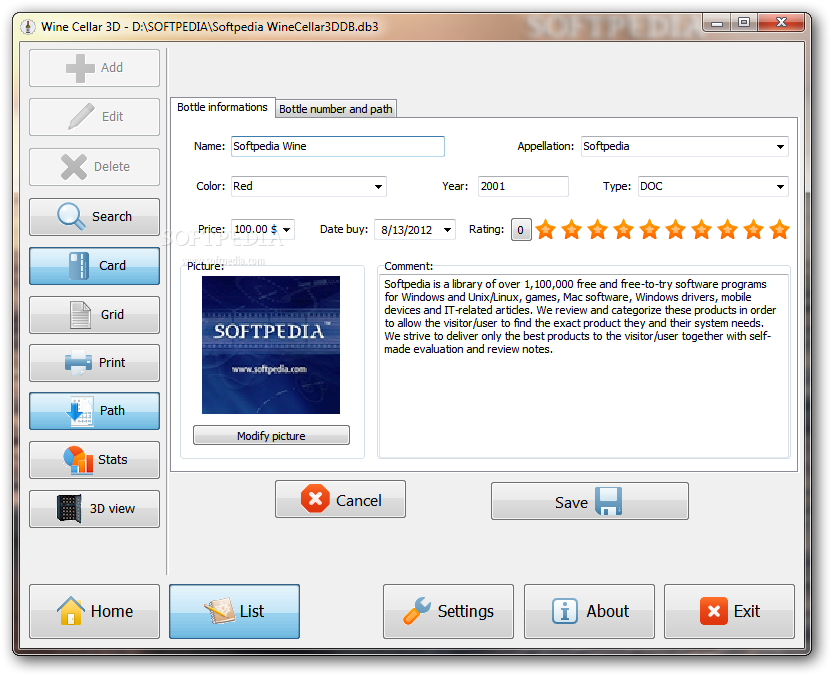Click the Path download arrow icon
Viewport: 832px width, 676px height.
tap(80, 411)
